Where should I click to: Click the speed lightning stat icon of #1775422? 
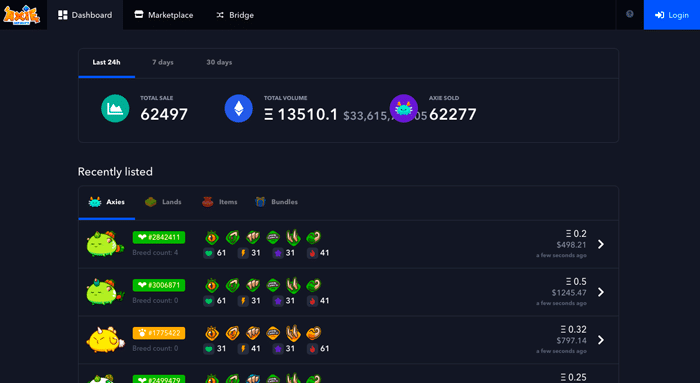243,349
